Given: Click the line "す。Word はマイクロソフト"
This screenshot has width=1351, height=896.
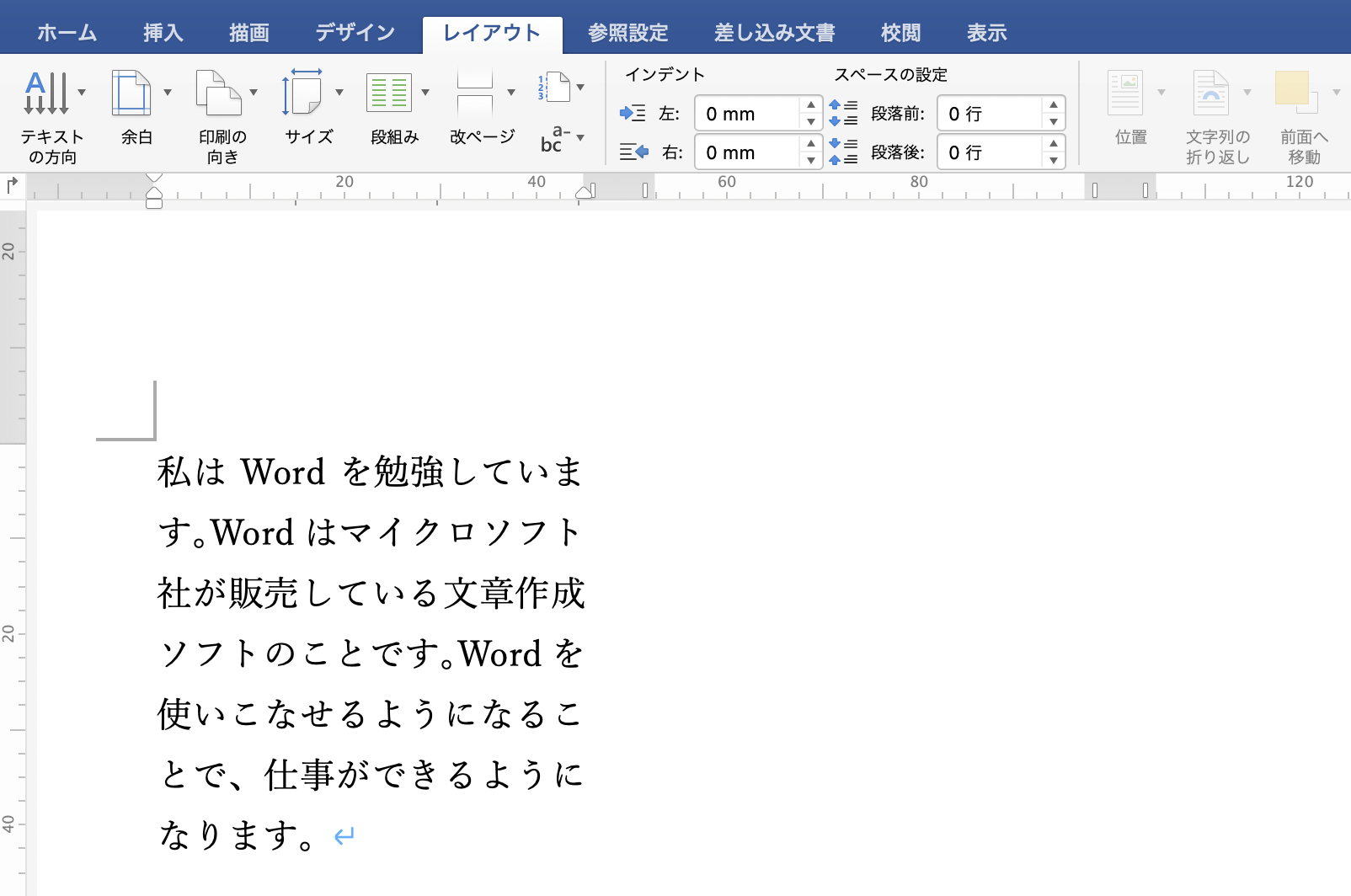Looking at the screenshot, I should coord(371,532).
